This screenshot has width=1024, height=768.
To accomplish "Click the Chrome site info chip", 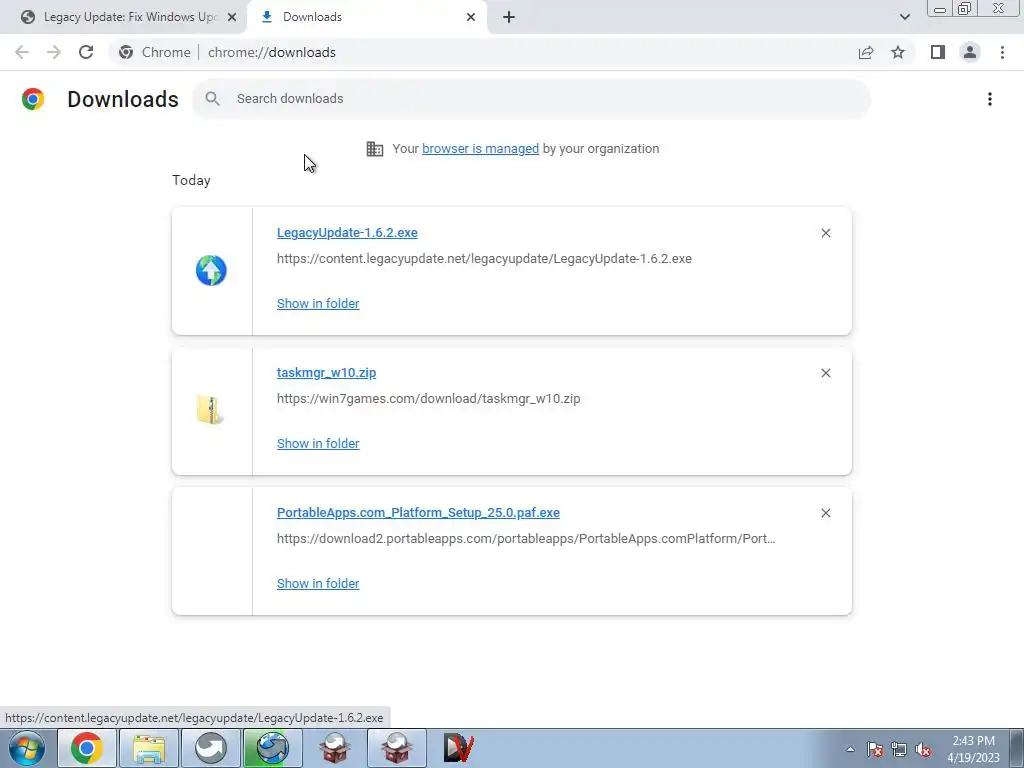I will [x=154, y=52].
